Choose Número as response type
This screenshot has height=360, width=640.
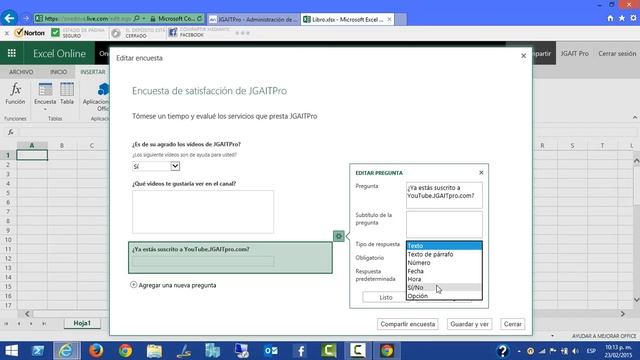click(444, 262)
